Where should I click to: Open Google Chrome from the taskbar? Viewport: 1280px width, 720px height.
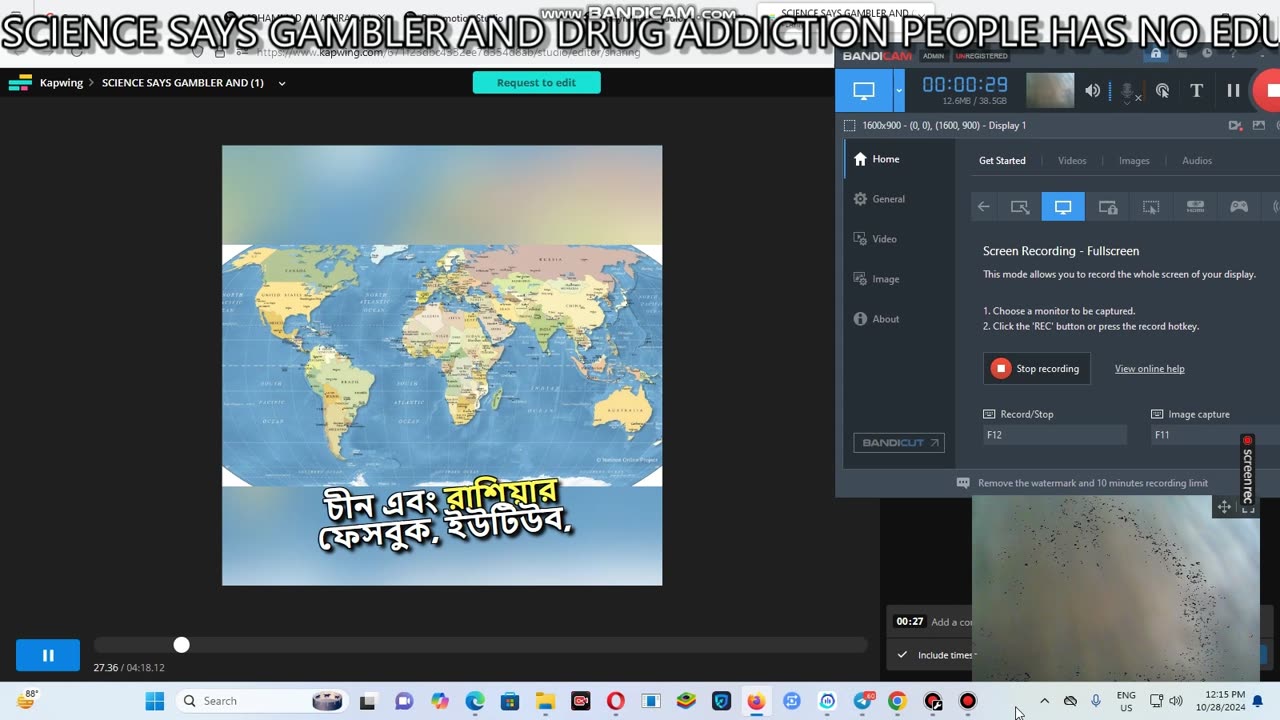897,701
